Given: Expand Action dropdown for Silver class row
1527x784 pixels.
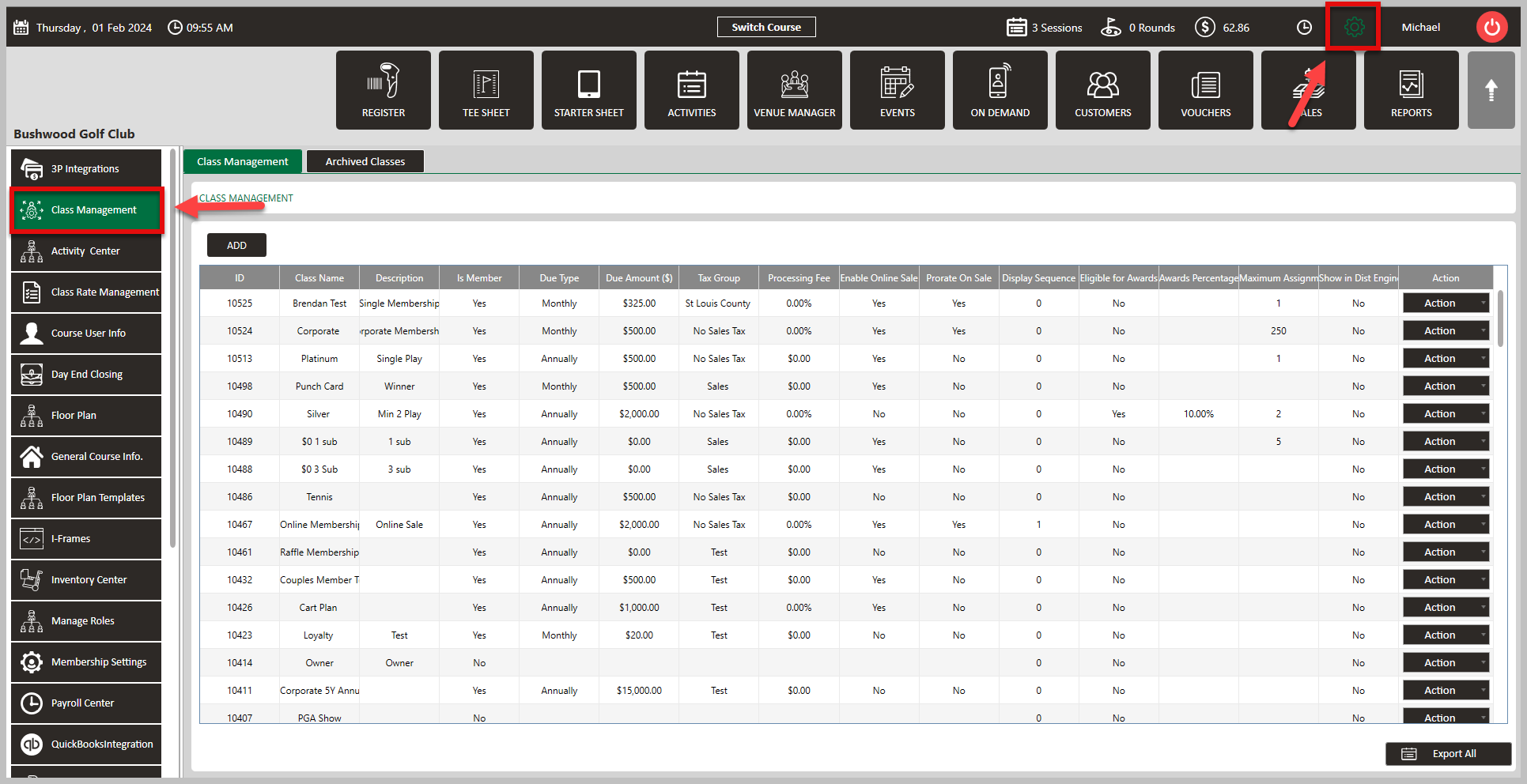Looking at the screenshot, I should click(1446, 414).
